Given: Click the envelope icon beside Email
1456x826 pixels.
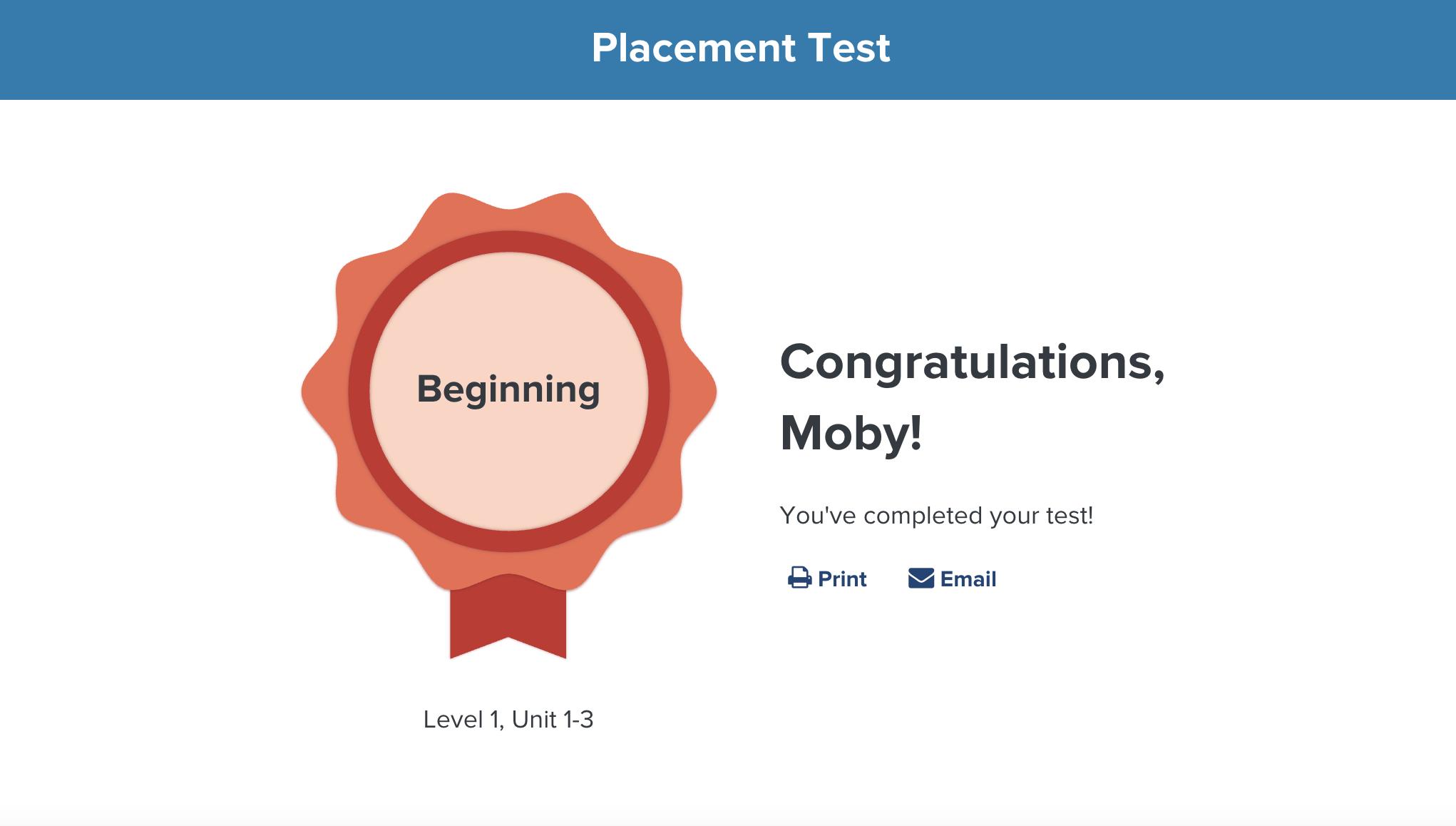Looking at the screenshot, I should pyautogui.click(x=921, y=578).
